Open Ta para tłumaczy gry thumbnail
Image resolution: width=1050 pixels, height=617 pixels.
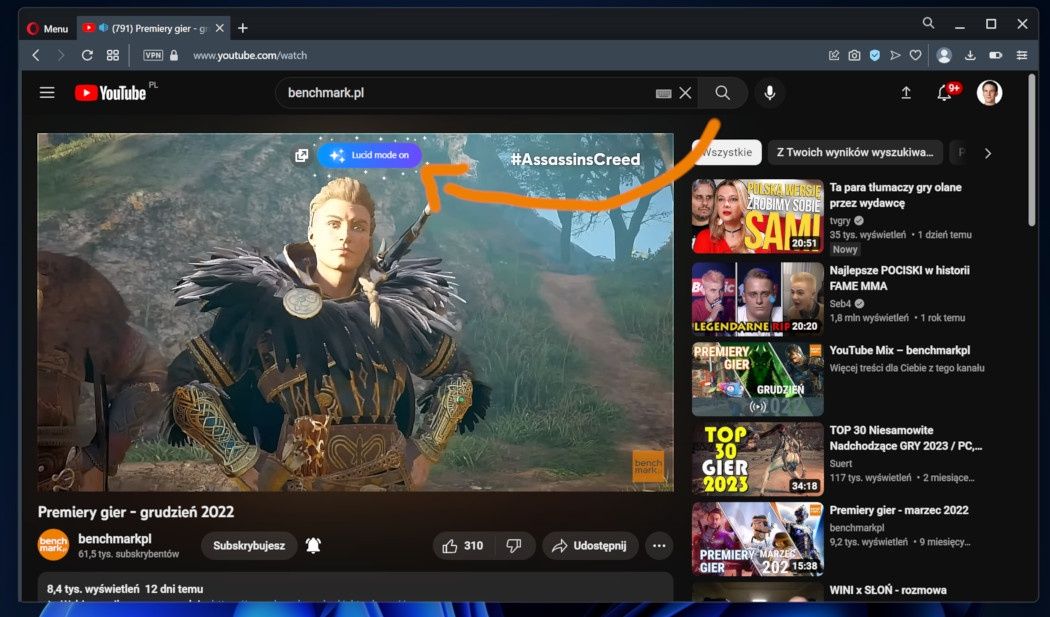click(x=757, y=216)
